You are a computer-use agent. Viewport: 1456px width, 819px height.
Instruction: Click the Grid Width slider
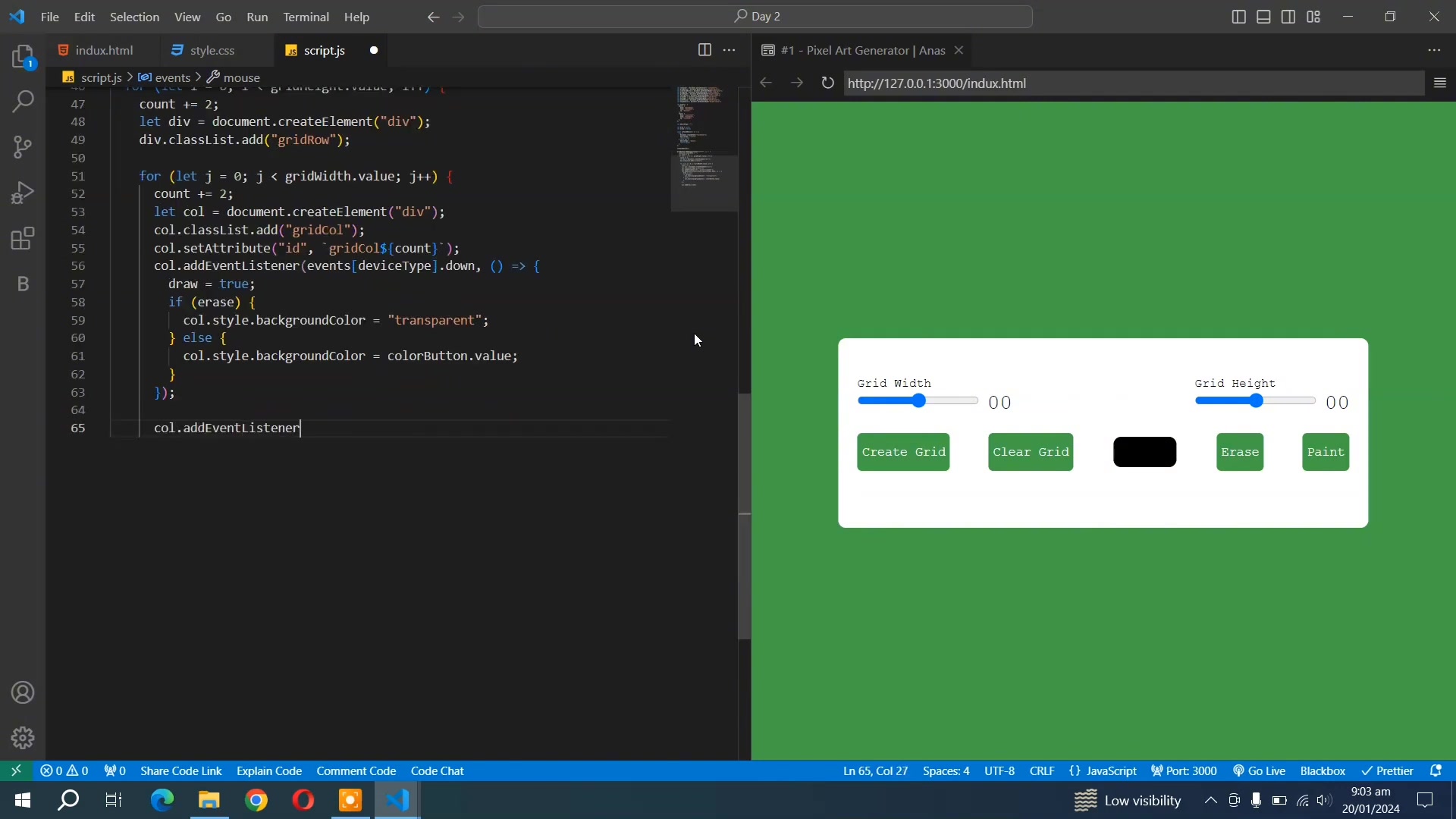(918, 401)
